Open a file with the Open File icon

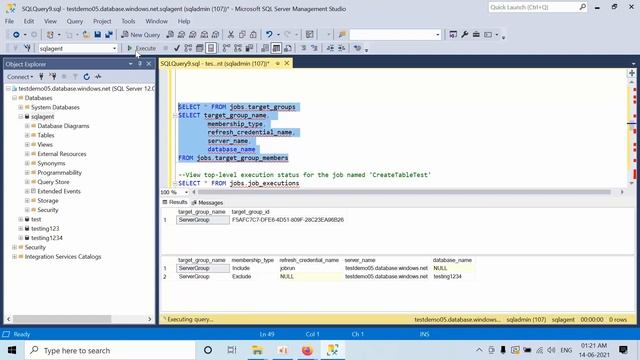(86, 35)
